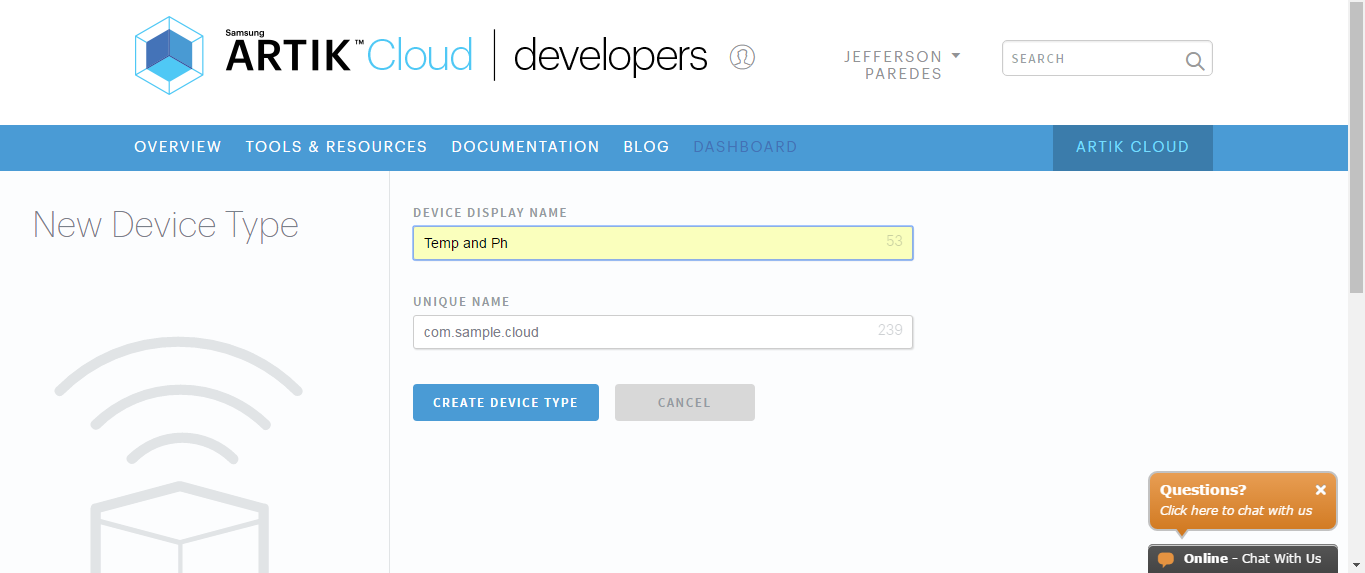Click the ARTIK Cloud wordmark
This screenshot has height=573, width=1365.
(348, 55)
